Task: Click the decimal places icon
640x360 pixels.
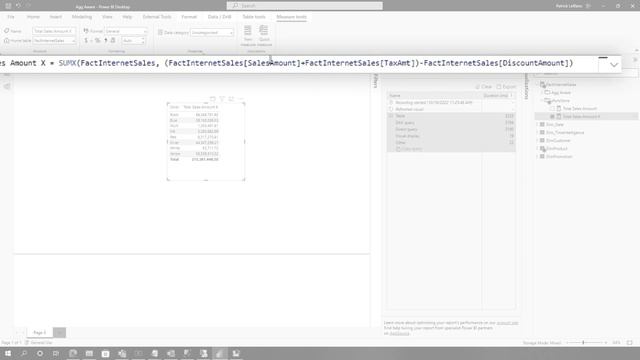Action: (113, 40)
